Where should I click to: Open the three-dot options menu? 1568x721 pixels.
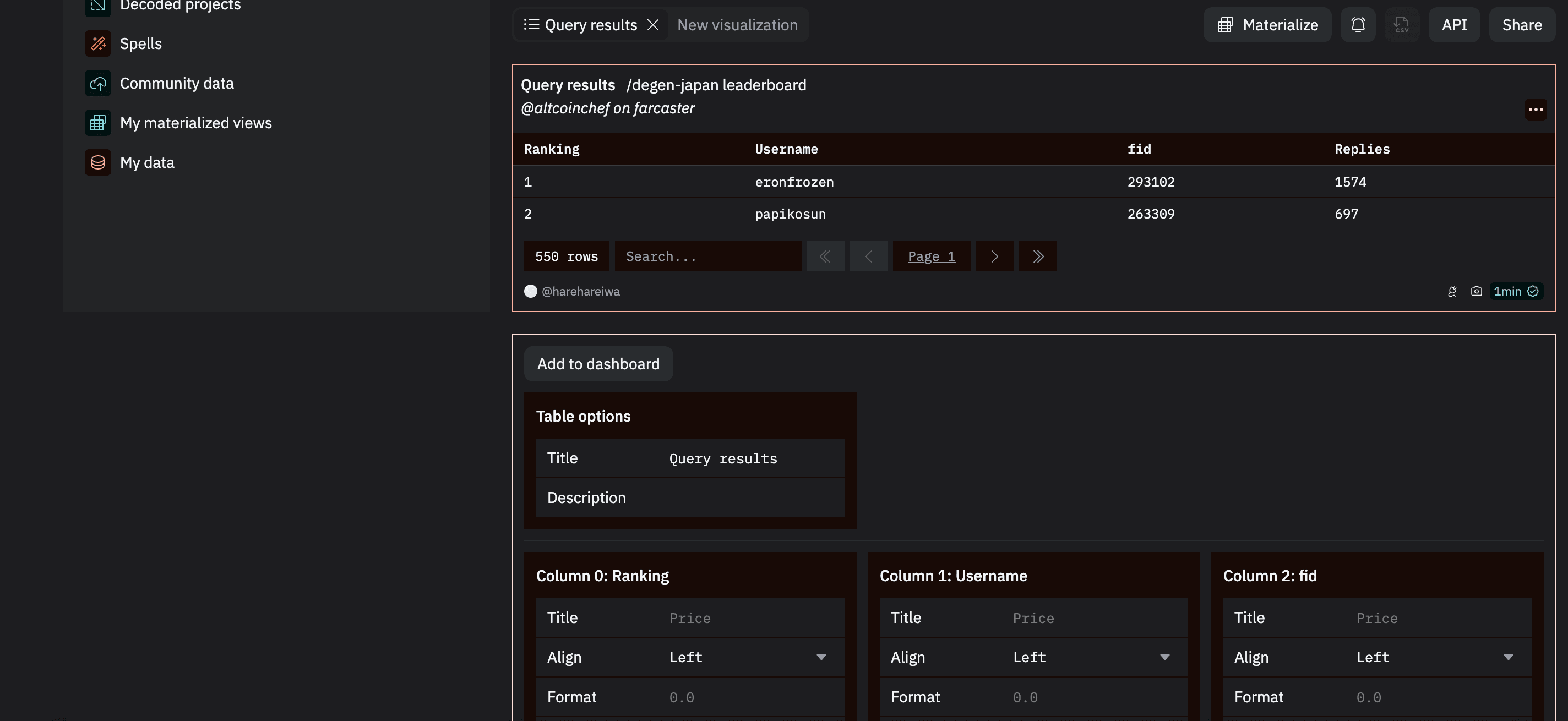click(1535, 110)
